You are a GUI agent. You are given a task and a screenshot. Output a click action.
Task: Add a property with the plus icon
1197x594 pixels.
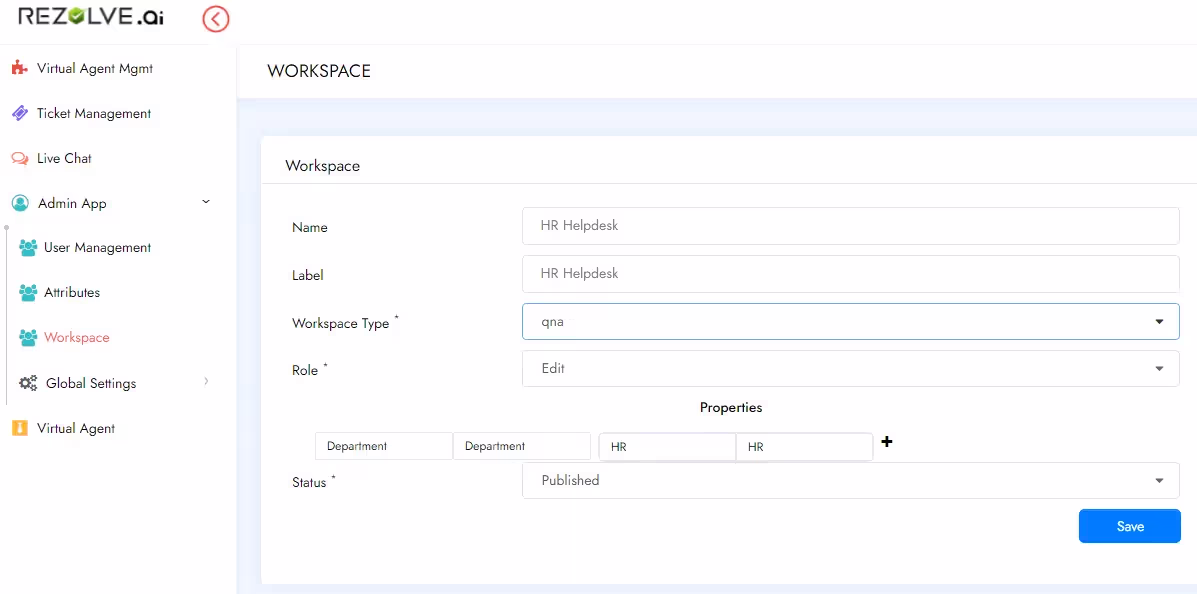[x=886, y=441]
